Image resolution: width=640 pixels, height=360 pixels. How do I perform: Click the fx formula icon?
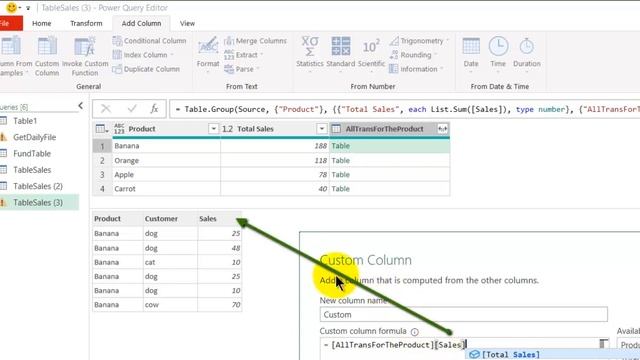(x=154, y=109)
